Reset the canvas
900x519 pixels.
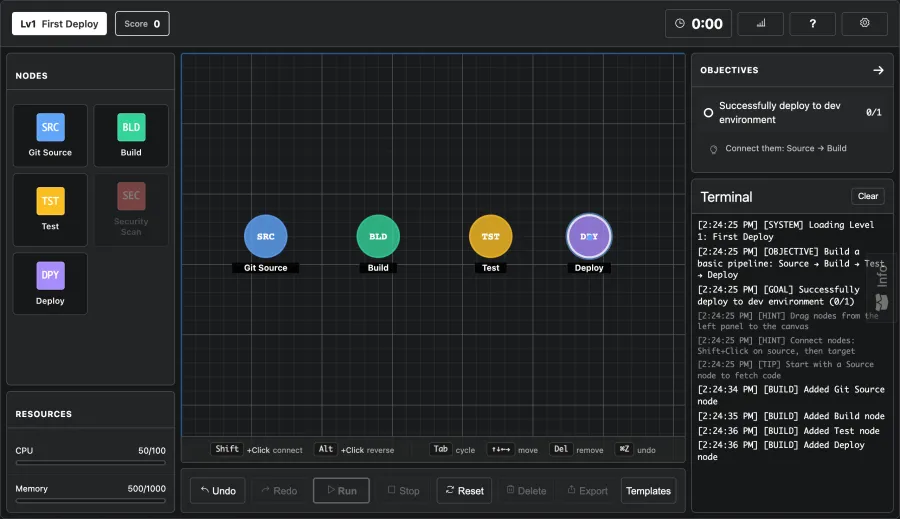pos(464,491)
